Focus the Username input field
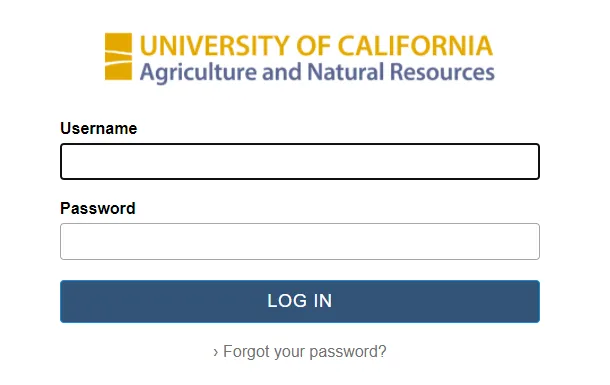This screenshot has width=610, height=385. tap(300, 161)
